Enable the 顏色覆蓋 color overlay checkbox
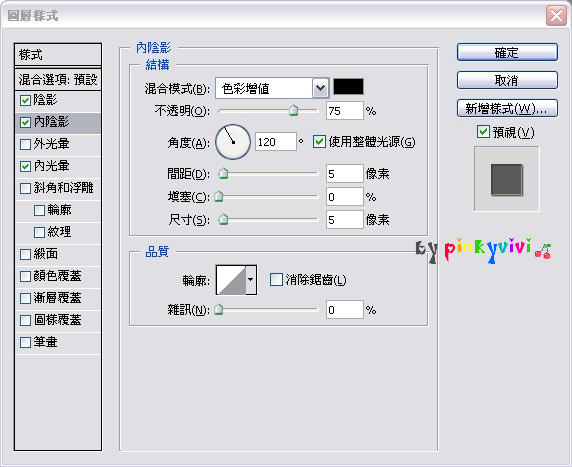 pos(25,276)
